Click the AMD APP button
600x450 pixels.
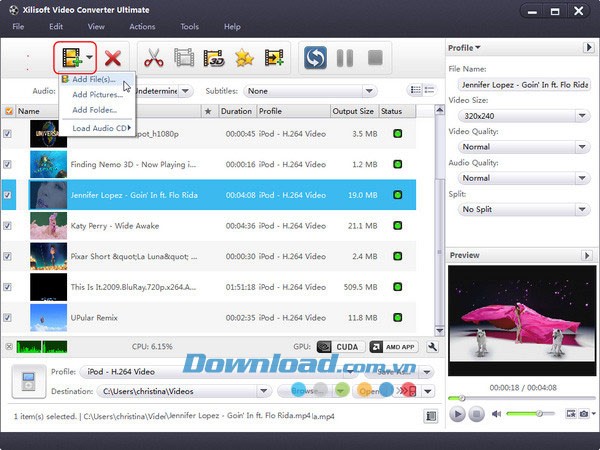point(394,347)
